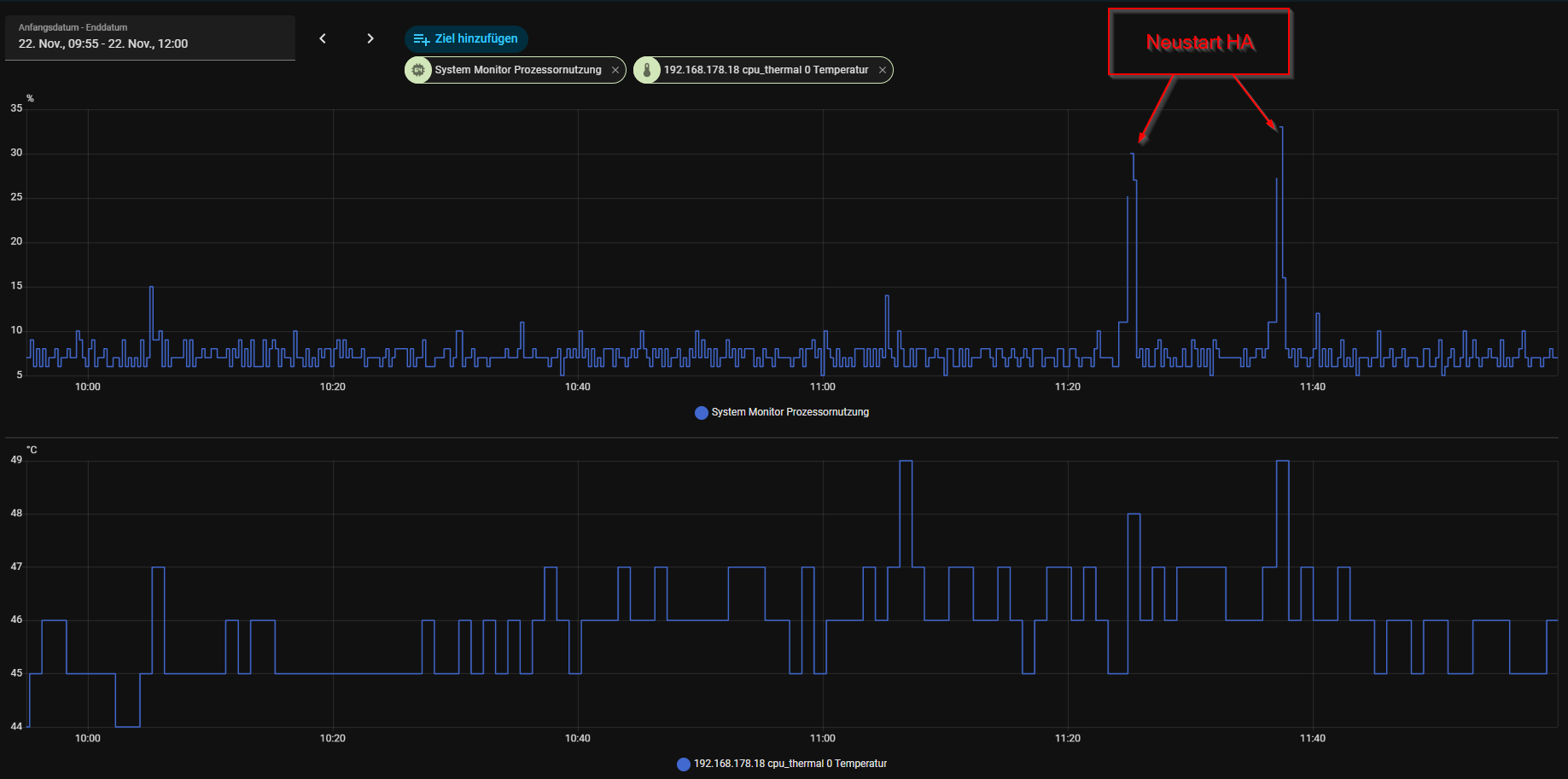
Task: Advance to the next date range
Action: click(370, 38)
